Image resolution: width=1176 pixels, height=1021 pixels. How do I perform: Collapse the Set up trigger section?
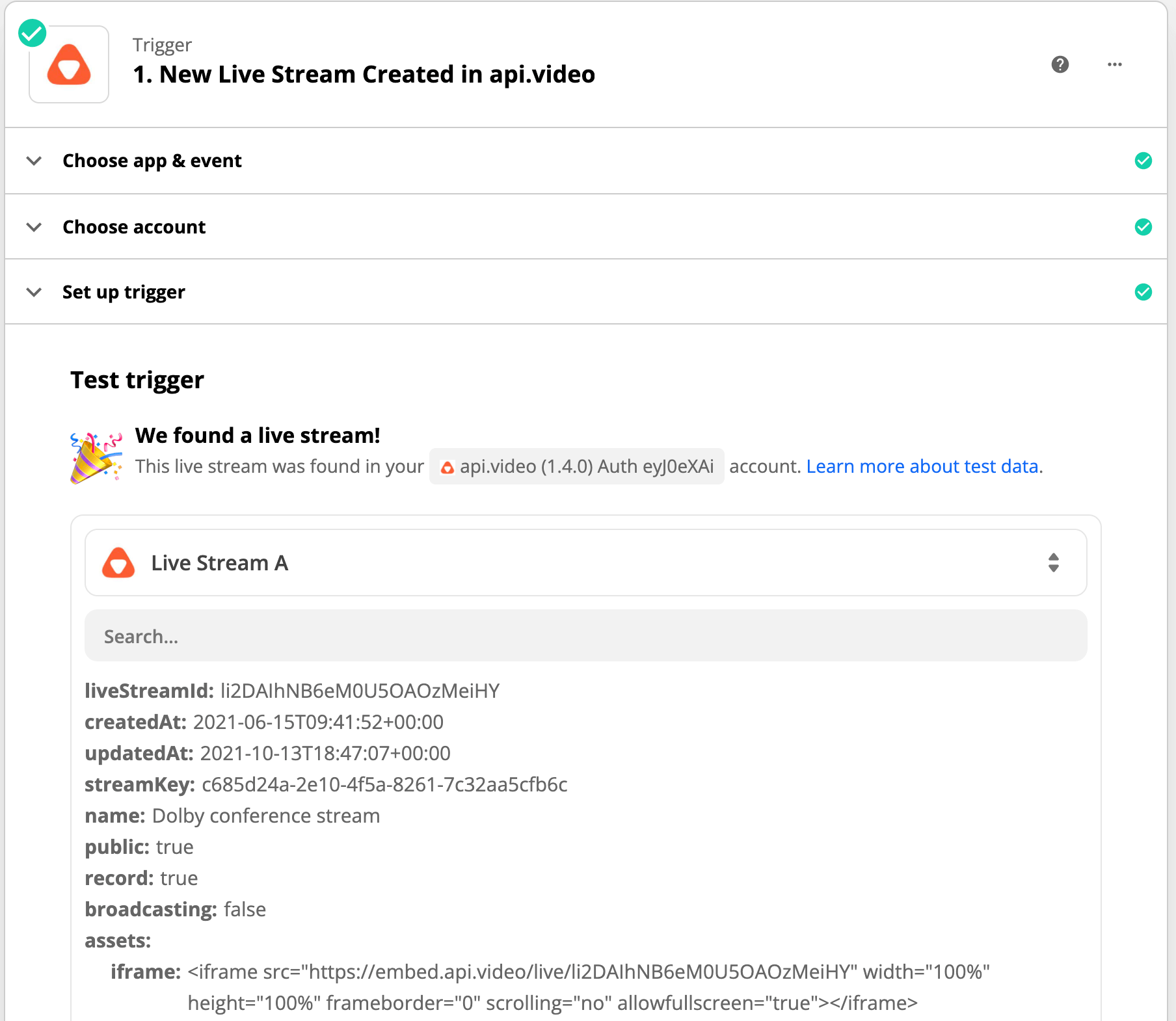point(34,292)
